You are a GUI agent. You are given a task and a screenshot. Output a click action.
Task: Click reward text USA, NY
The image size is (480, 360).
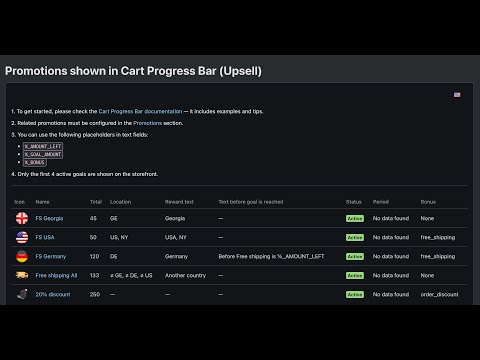coord(176,237)
